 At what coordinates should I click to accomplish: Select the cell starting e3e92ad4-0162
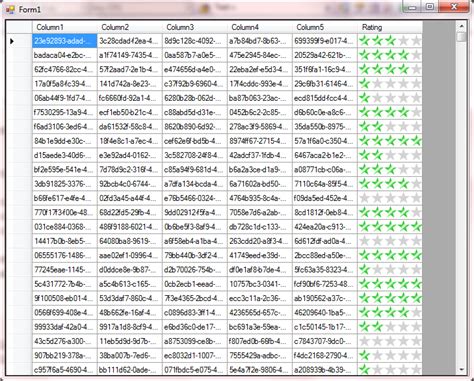coord(130,155)
